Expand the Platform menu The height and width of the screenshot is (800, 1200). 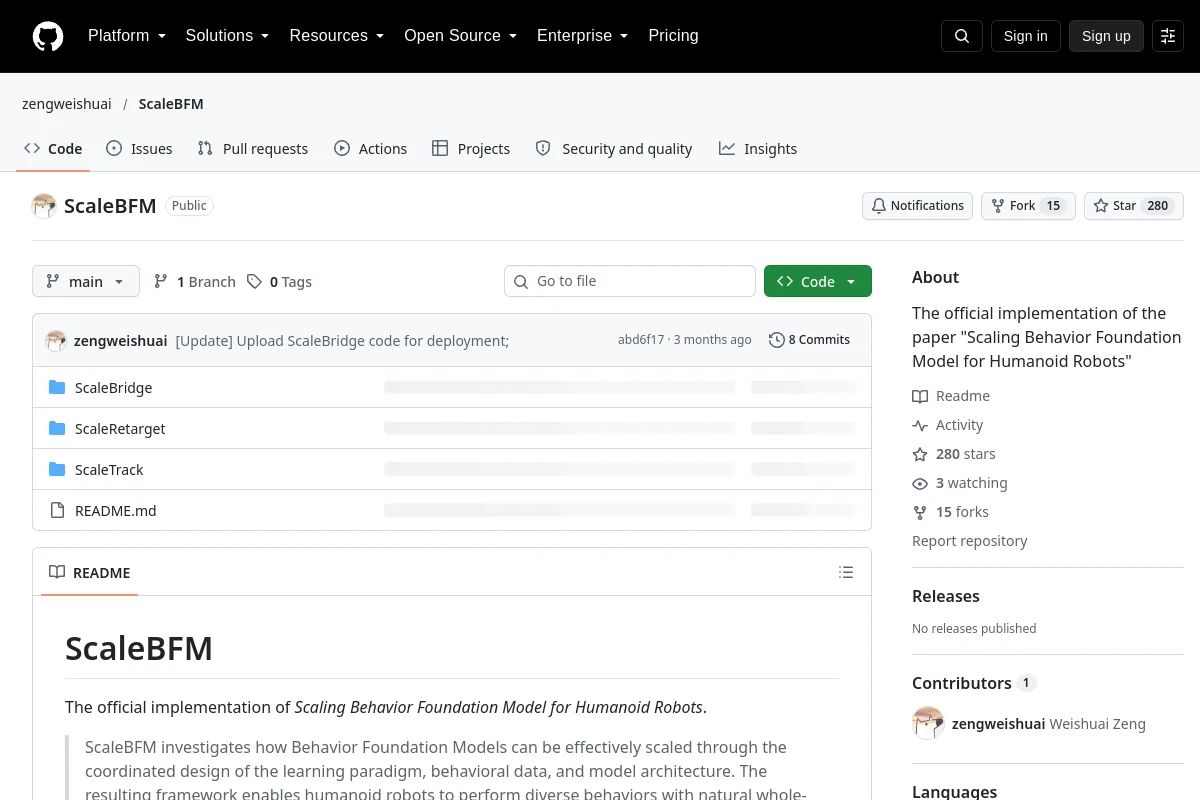coord(127,36)
